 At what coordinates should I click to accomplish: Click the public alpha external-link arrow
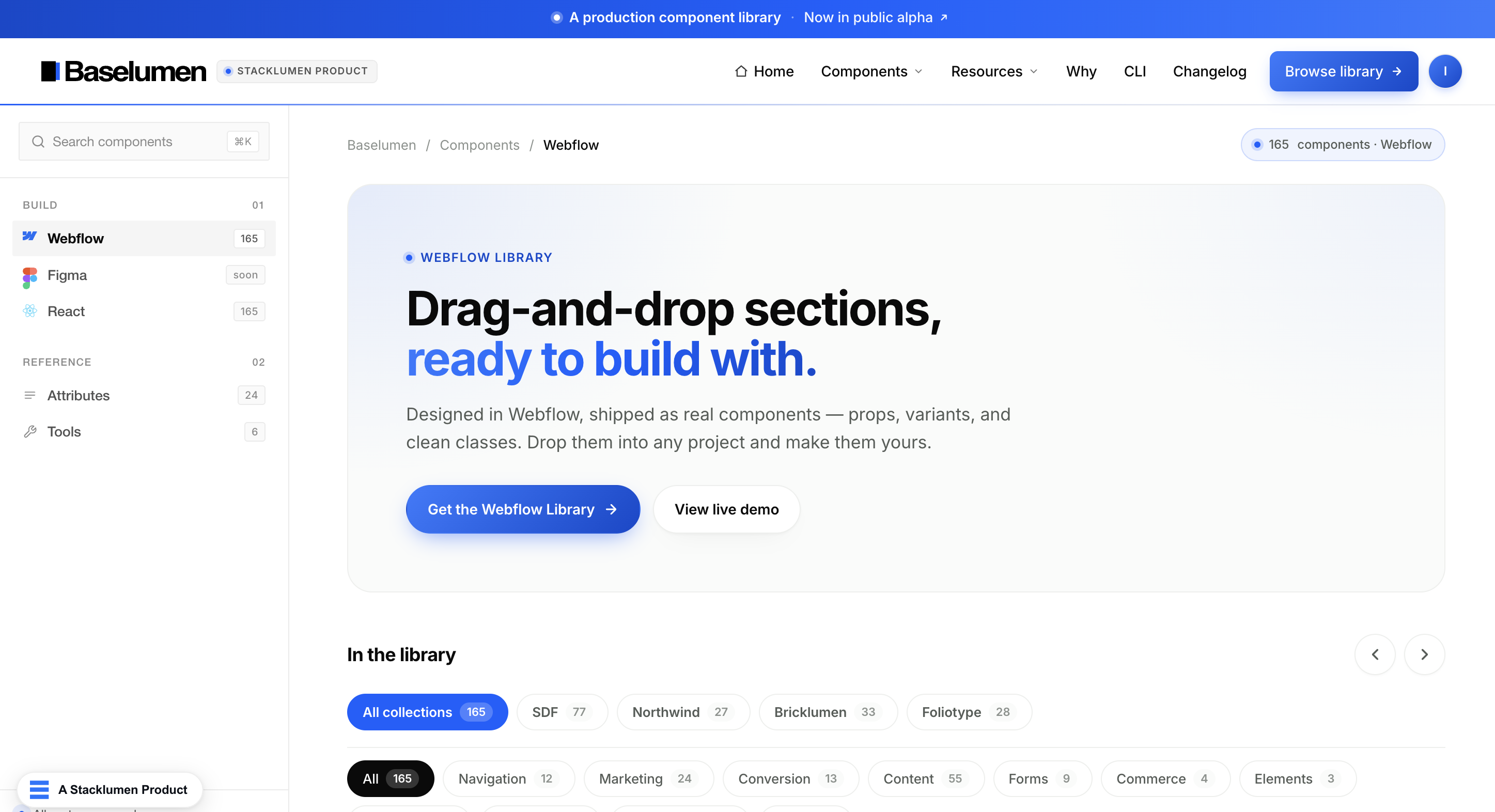[944, 18]
